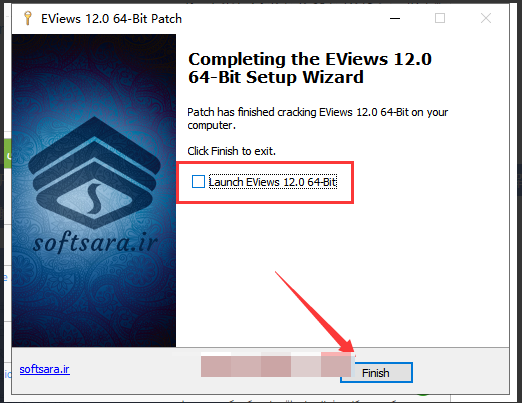Click the key icon in title bar
Viewport: 522px width, 403px height.
[28, 18]
